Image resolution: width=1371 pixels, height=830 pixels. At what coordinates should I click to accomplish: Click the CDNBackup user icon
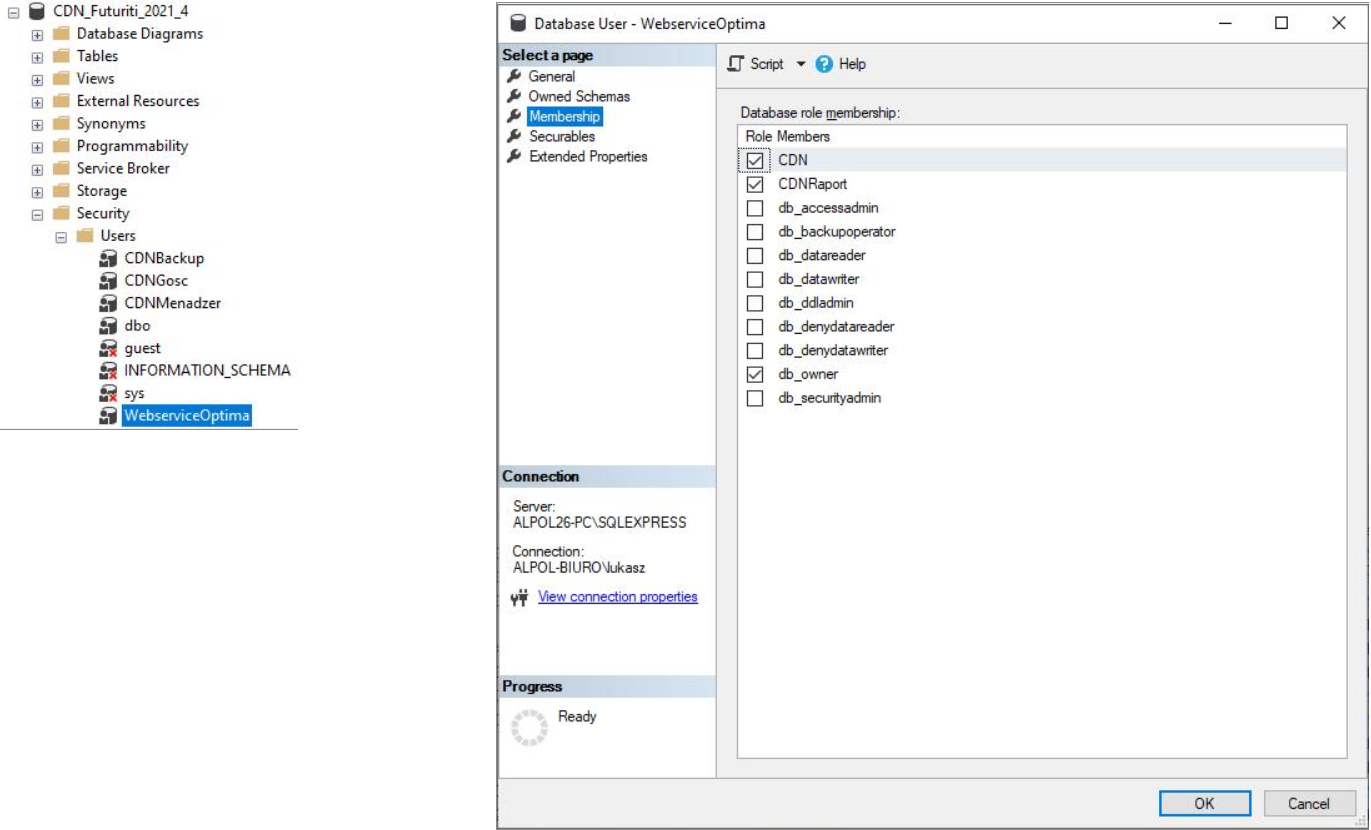[109, 258]
